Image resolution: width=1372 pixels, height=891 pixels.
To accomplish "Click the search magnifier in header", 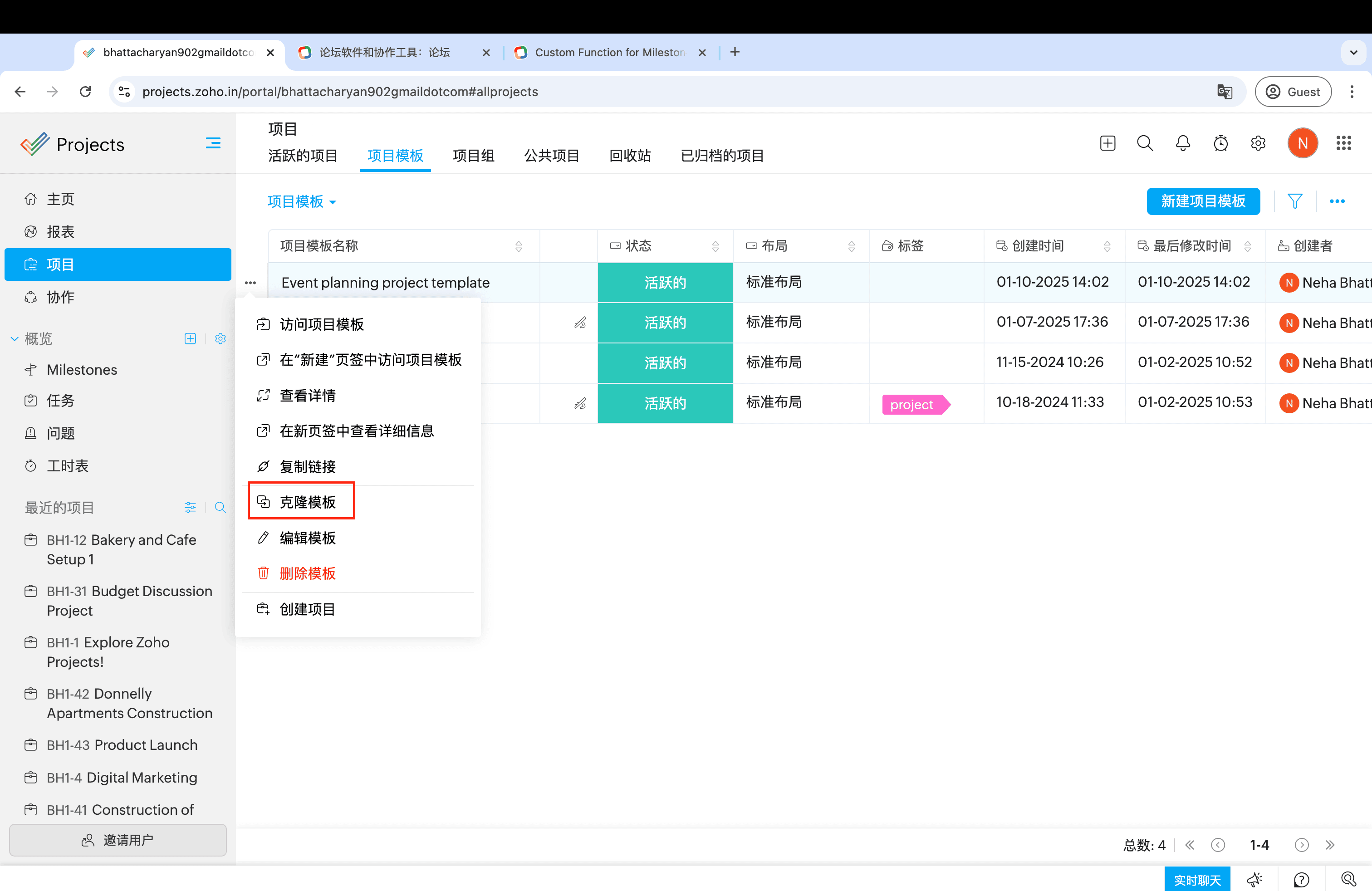I will click(1145, 143).
